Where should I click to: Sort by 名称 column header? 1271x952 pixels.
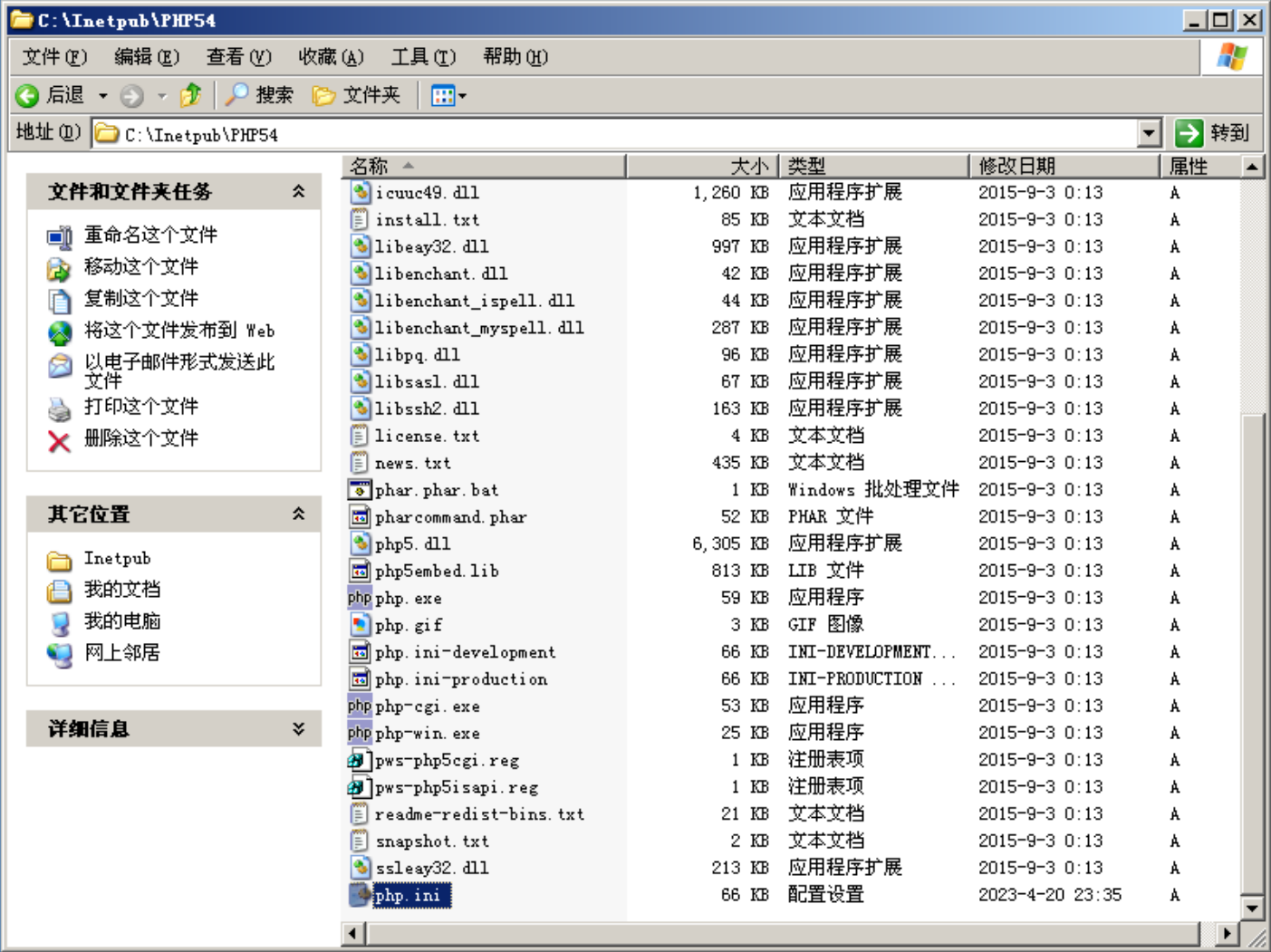[485, 166]
